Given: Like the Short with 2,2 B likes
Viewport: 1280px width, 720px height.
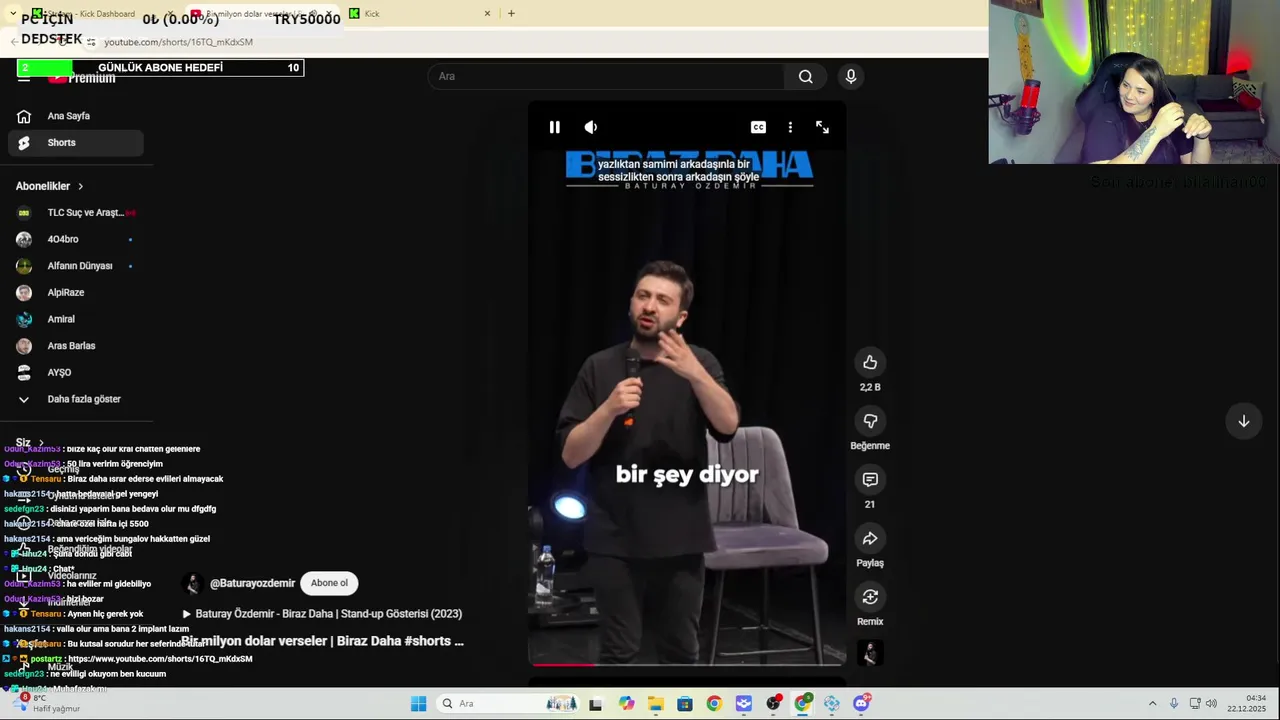Looking at the screenshot, I should 870,363.
